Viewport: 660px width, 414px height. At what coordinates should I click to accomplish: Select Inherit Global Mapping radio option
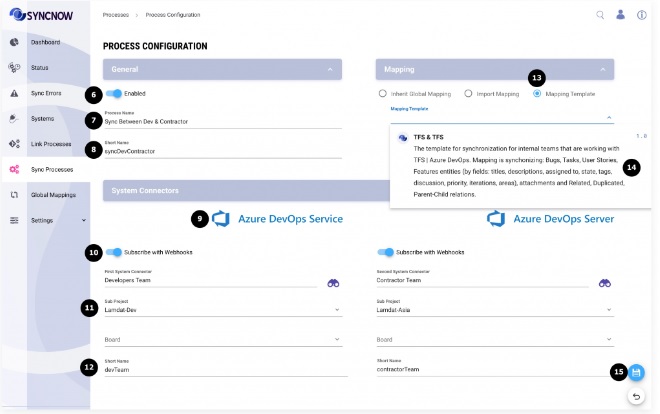pyautogui.click(x=382, y=93)
